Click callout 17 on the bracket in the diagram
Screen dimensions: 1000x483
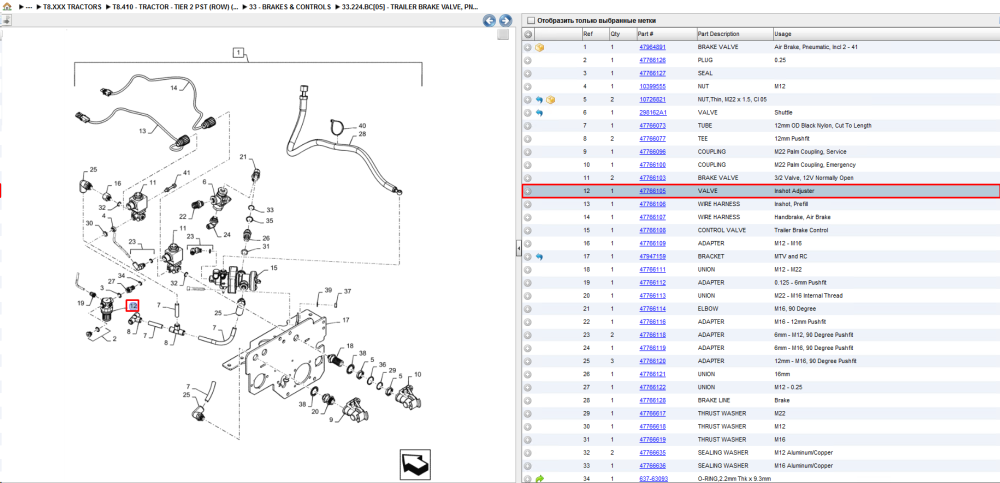(x=346, y=320)
